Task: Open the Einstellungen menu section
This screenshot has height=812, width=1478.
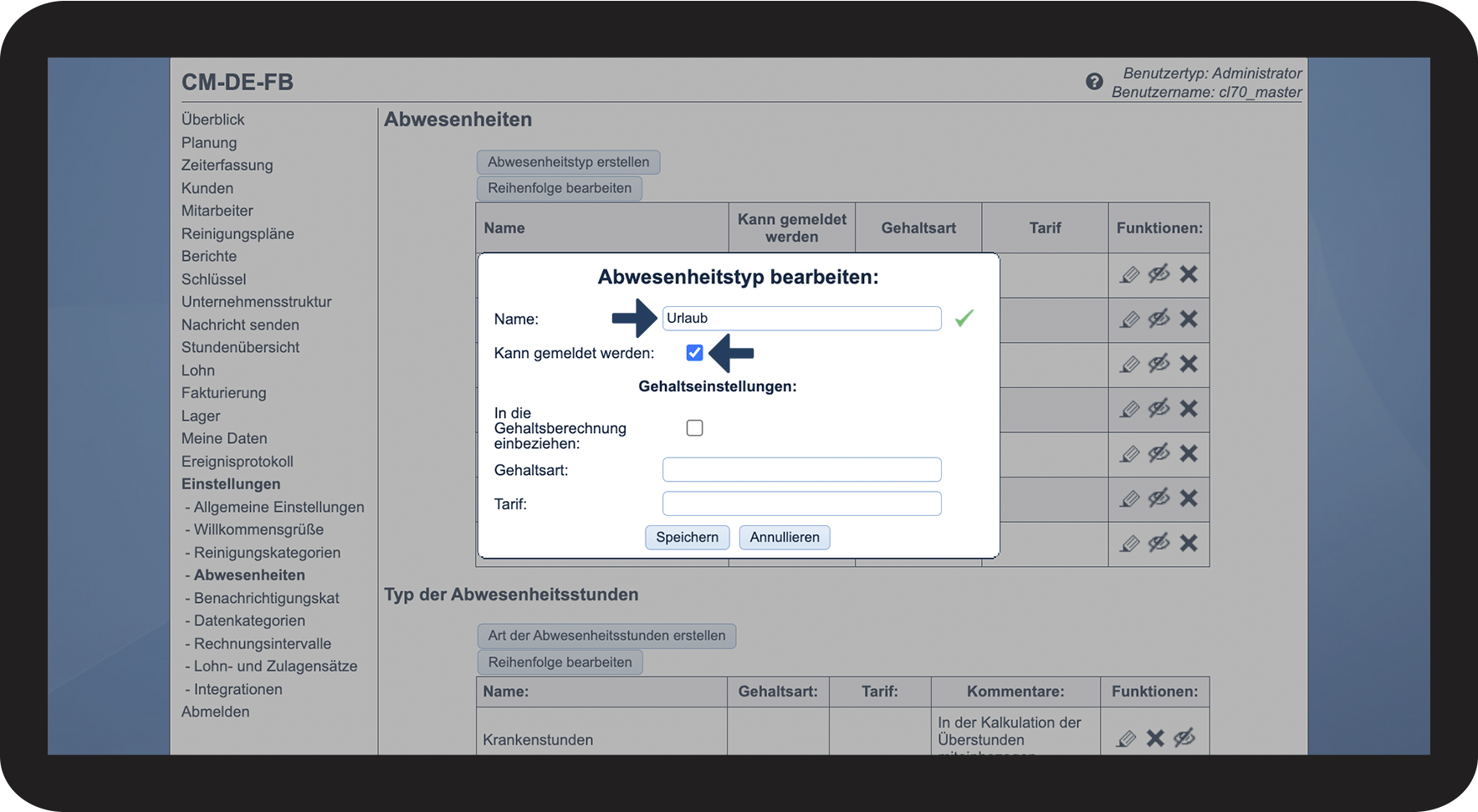Action: pyautogui.click(x=231, y=484)
